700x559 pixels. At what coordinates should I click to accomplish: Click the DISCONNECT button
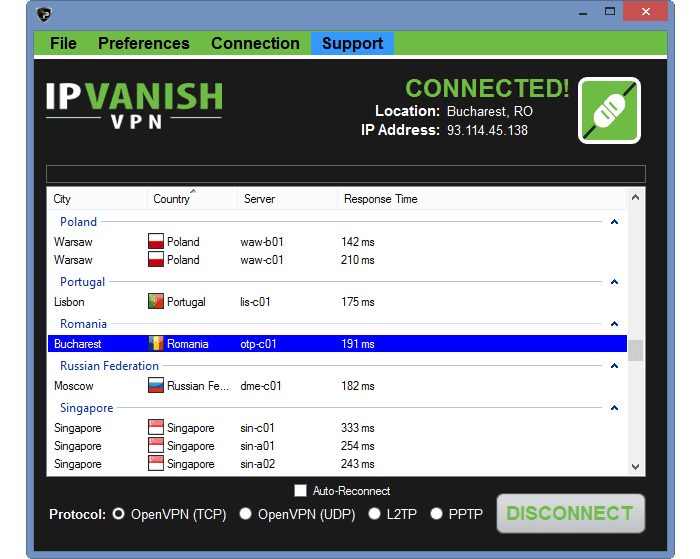(571, 513)
